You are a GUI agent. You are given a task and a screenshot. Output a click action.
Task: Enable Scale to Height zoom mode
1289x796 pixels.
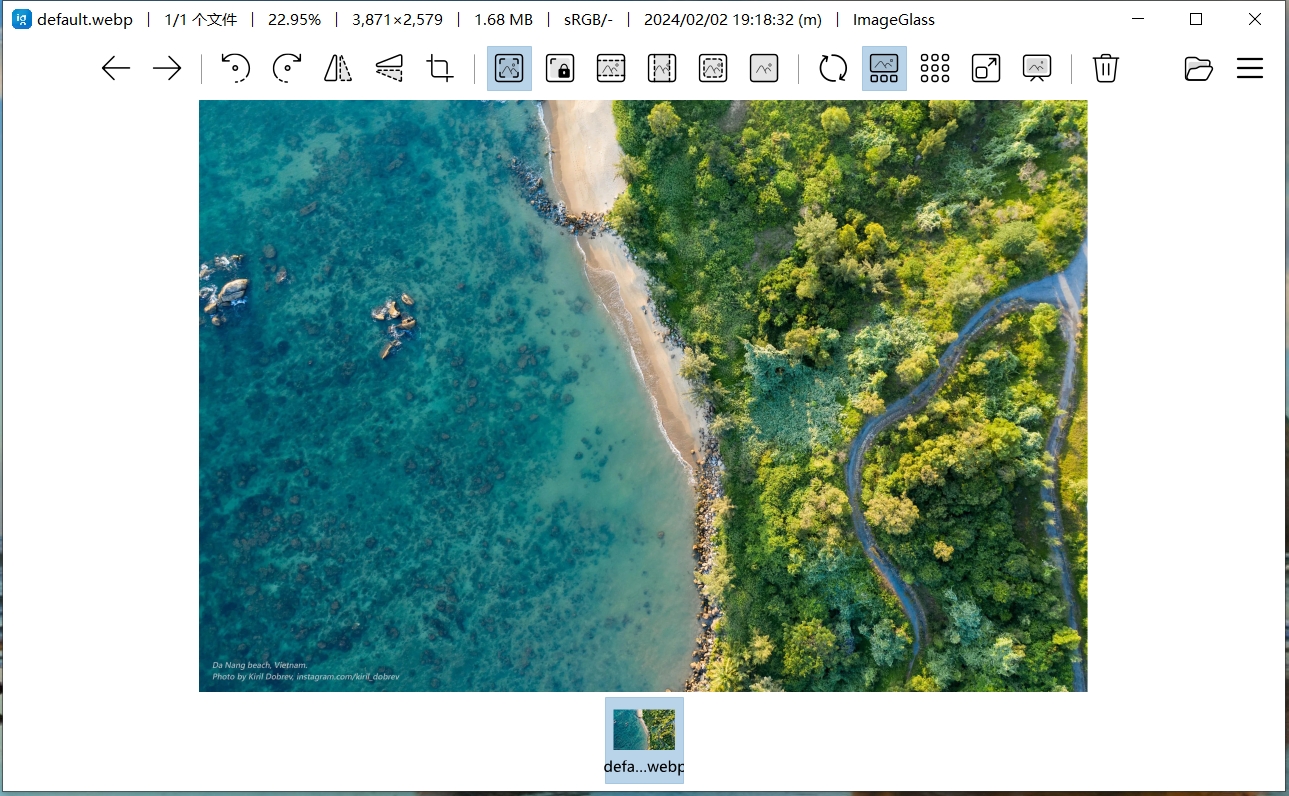point(662,68)
